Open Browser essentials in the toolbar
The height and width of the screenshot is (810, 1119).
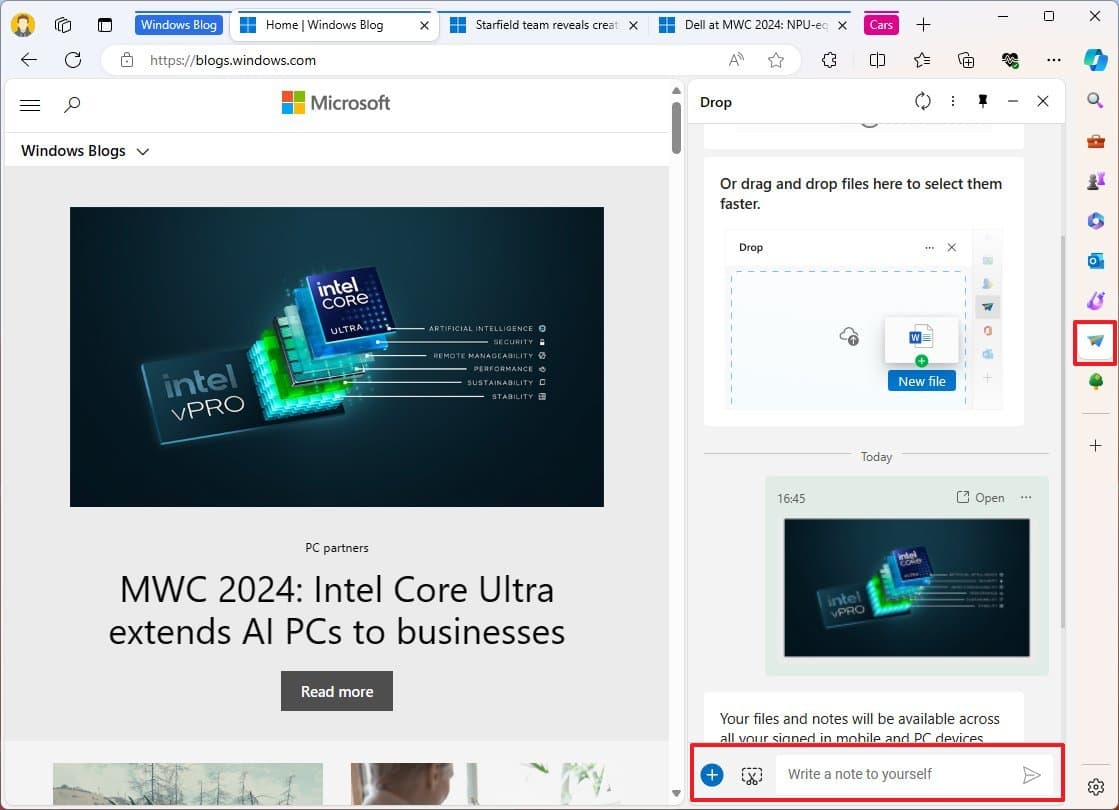(1010, 60)
